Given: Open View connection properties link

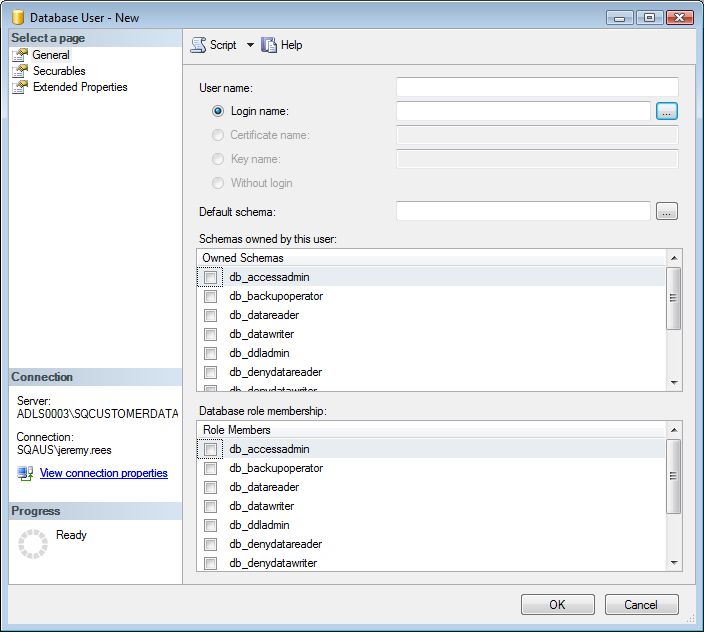Looking at the screenshot, I should point(103,473).
